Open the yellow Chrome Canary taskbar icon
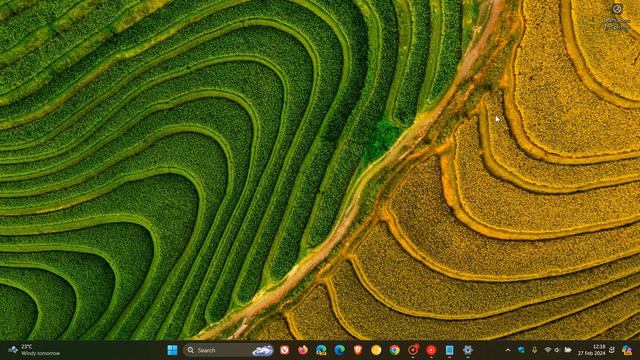The image size is (640, 360). coord(376,350)
